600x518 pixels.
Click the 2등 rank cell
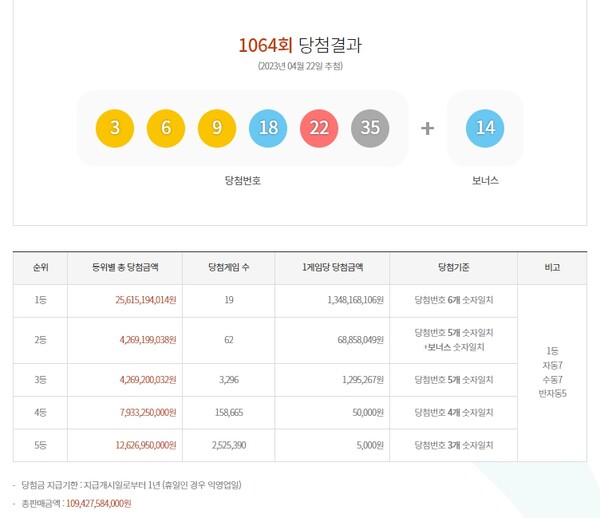click(41, 340)
